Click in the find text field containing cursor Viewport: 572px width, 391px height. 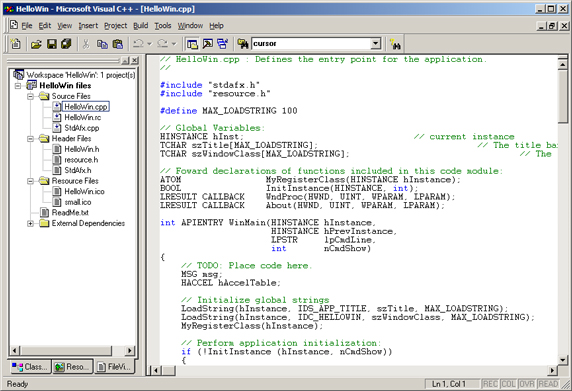(x=311, y=44)
